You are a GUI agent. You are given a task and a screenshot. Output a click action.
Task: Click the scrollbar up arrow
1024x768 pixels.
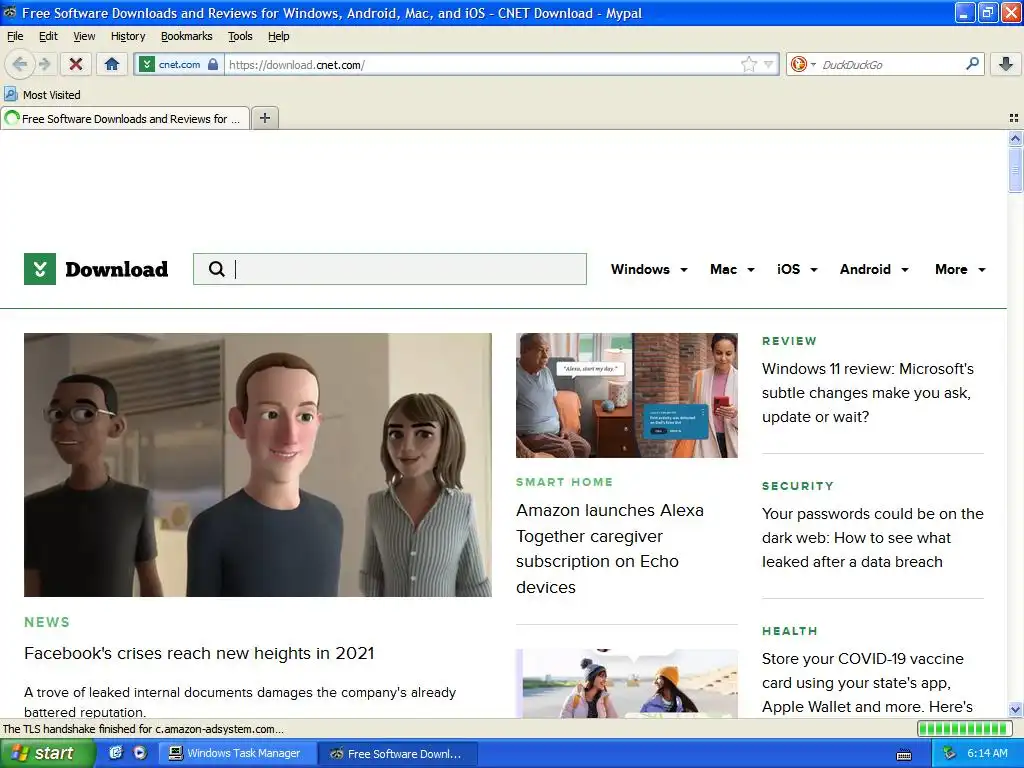(1015, 138)
